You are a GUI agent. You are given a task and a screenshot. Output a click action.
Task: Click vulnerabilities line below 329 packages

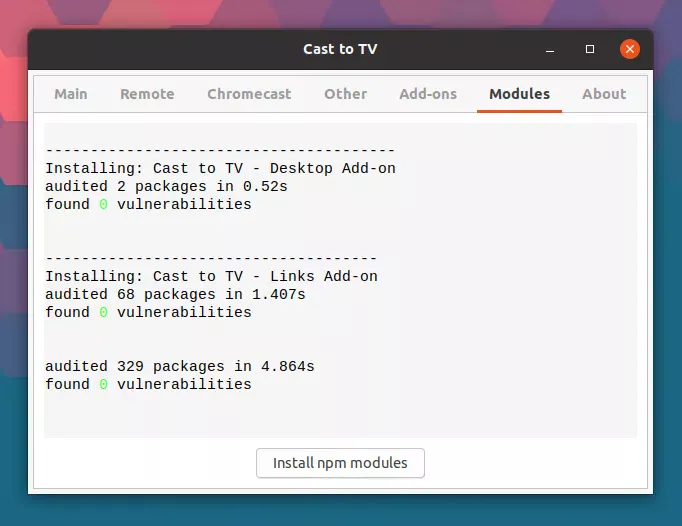pyautogui.click(x=148, y=384)
